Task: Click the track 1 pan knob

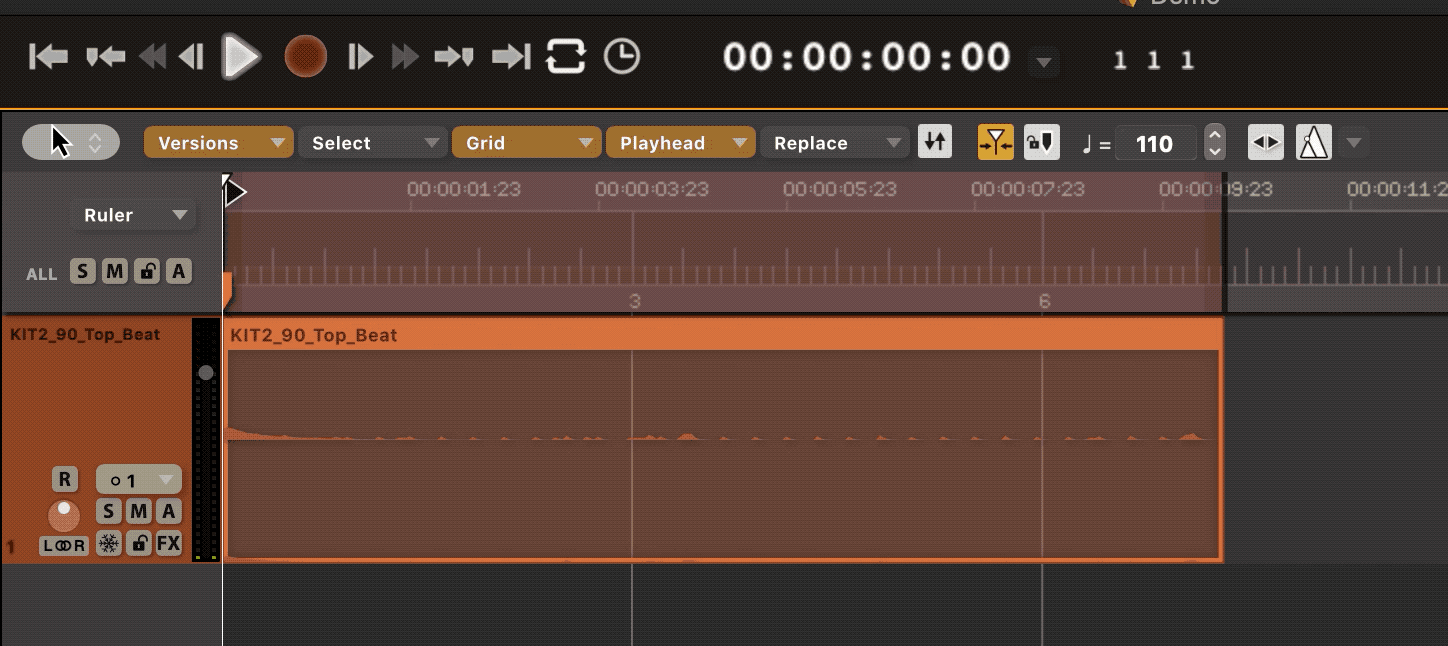Action: pyautogui.click(x=64, y=514)
